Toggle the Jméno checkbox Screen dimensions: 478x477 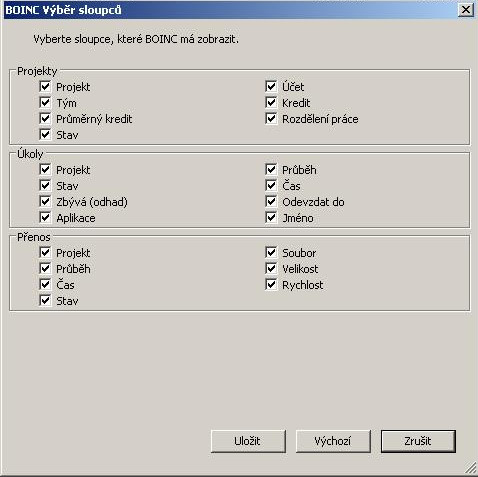(271, 217)
